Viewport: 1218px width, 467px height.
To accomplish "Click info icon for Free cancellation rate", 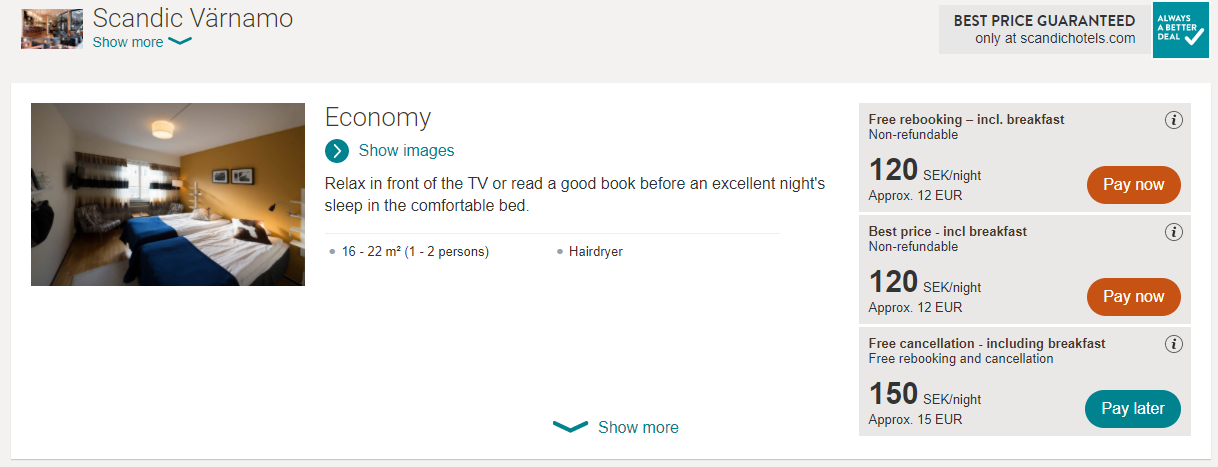I will (x=1174, y=344).
